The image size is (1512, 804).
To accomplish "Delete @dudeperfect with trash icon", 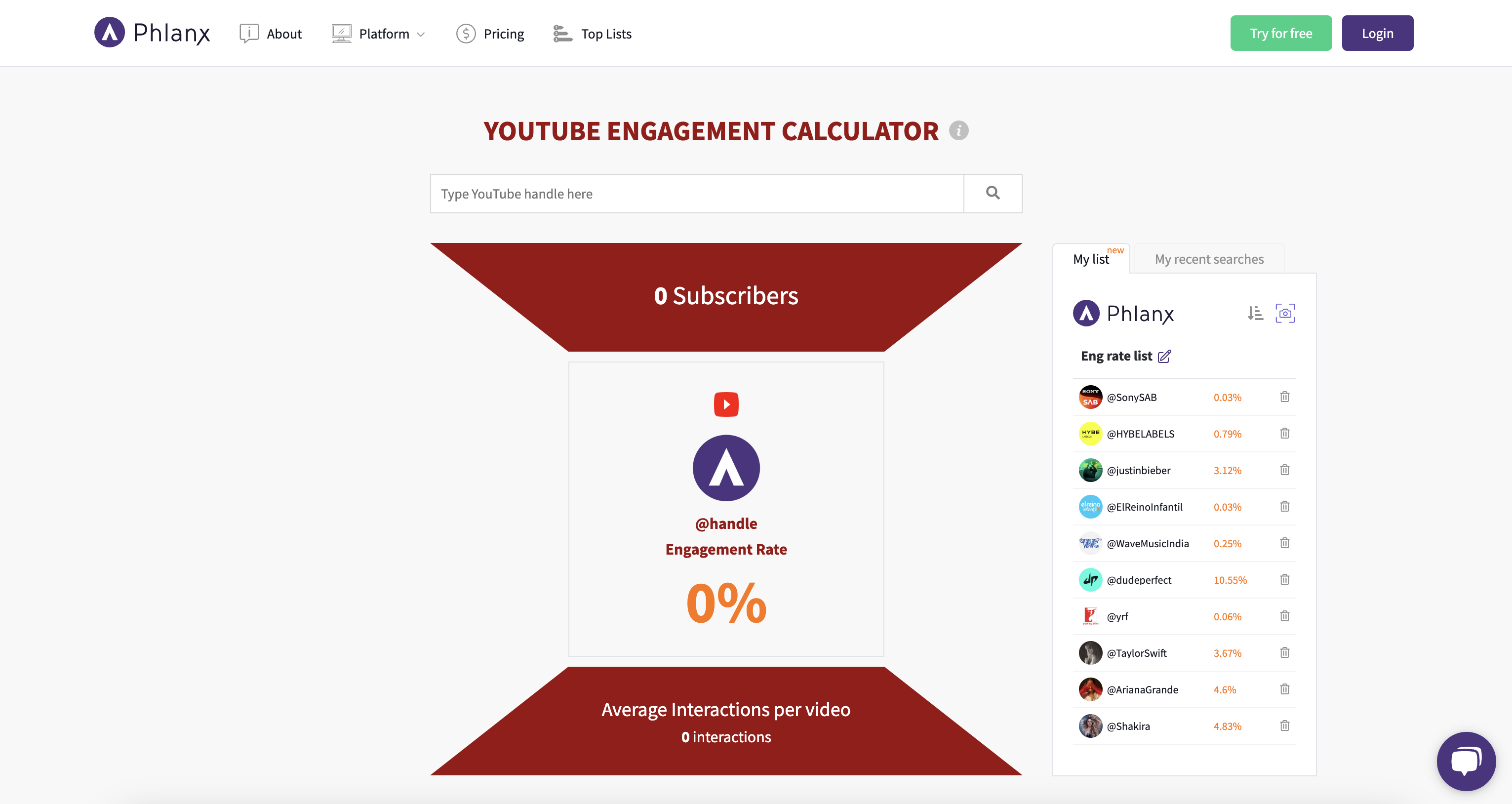I will [1284, 580].
